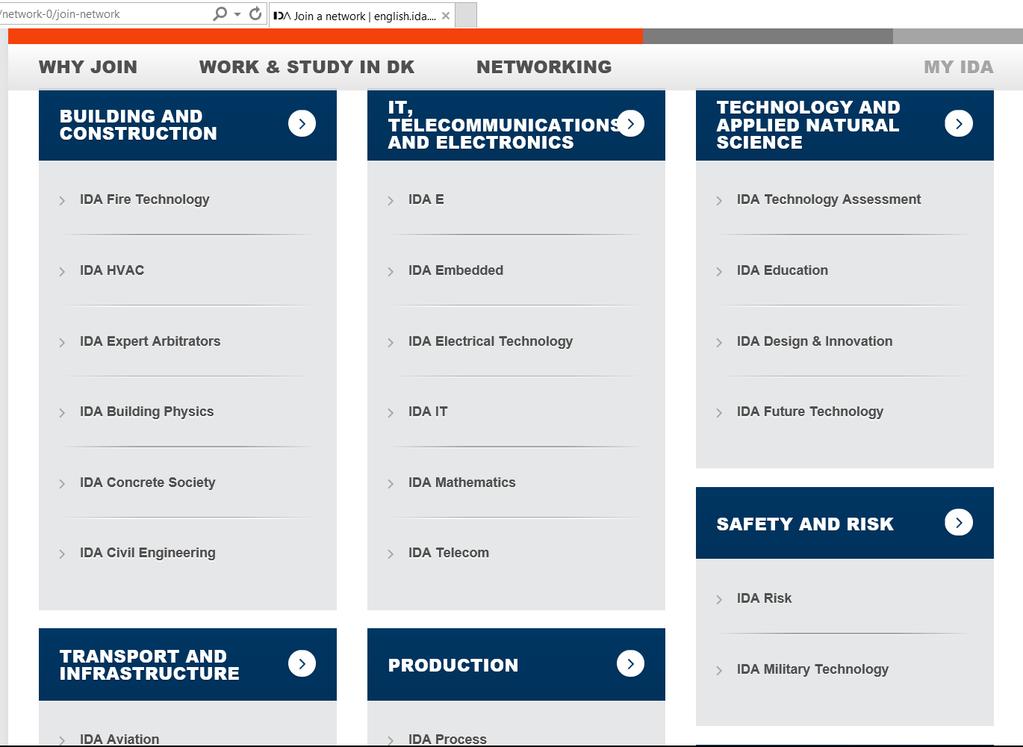
Task: Open the IDA Expert Arbitrators link
Action: click(x=150, y=341)
